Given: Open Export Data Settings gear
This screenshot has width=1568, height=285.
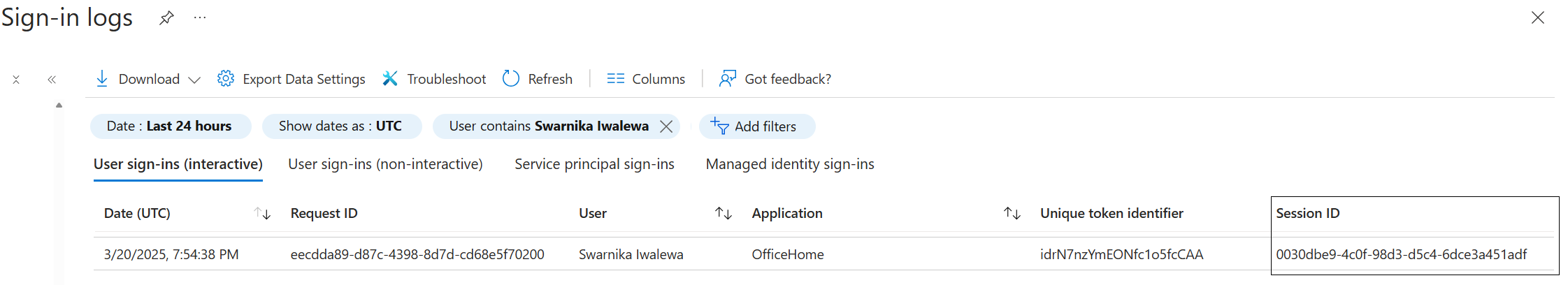Looking at the screenshot, I should tap(226, 79).
